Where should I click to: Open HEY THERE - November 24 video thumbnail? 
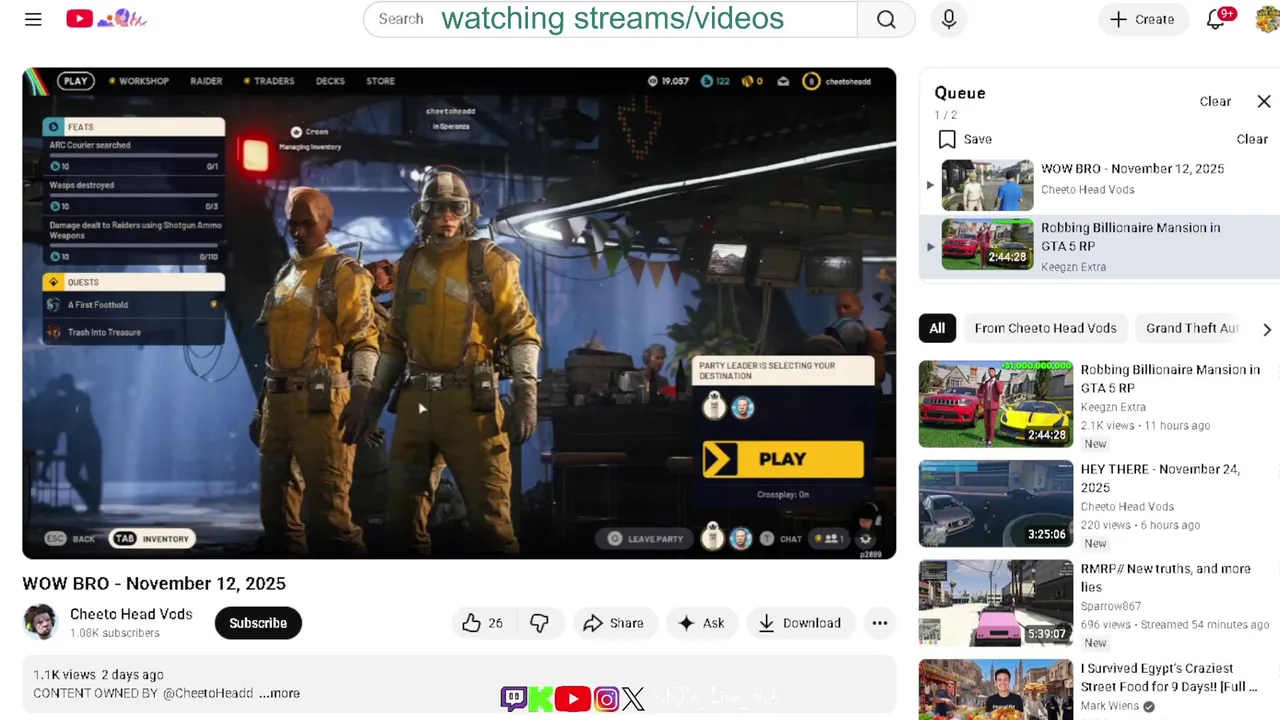point(996,503)
